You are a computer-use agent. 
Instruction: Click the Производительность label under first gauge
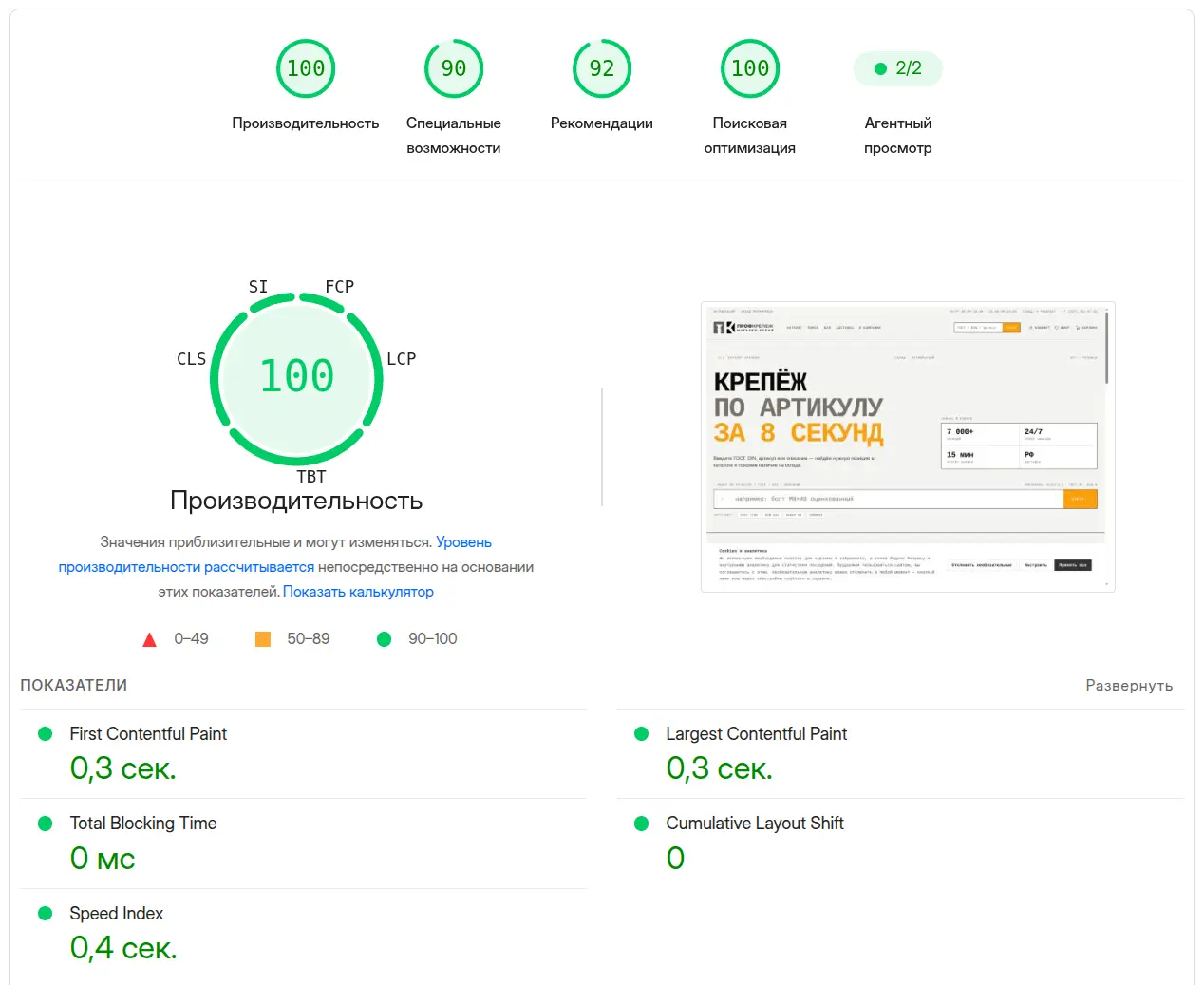(306, 123)
